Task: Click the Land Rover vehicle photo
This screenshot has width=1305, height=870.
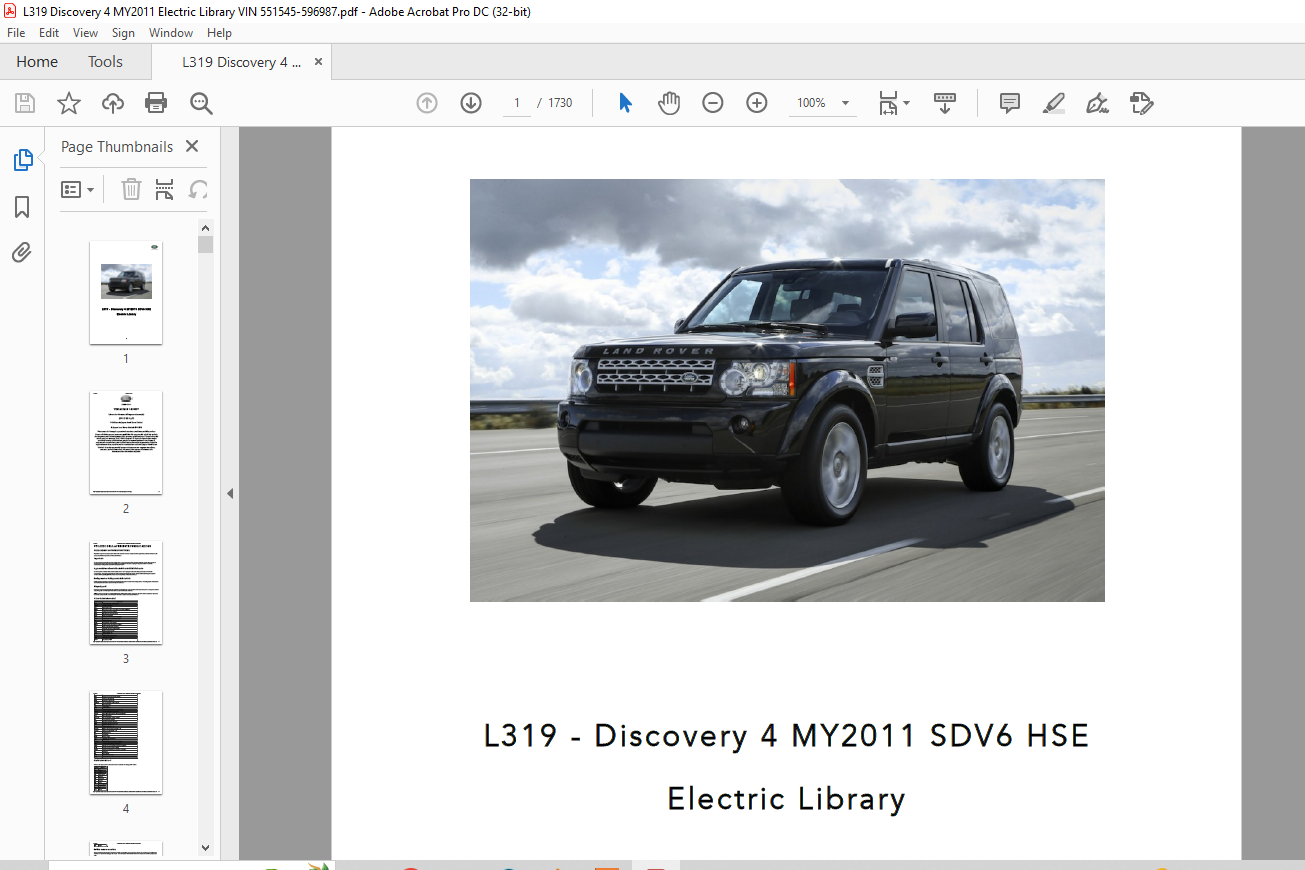Action: click(x=787, y=390)
